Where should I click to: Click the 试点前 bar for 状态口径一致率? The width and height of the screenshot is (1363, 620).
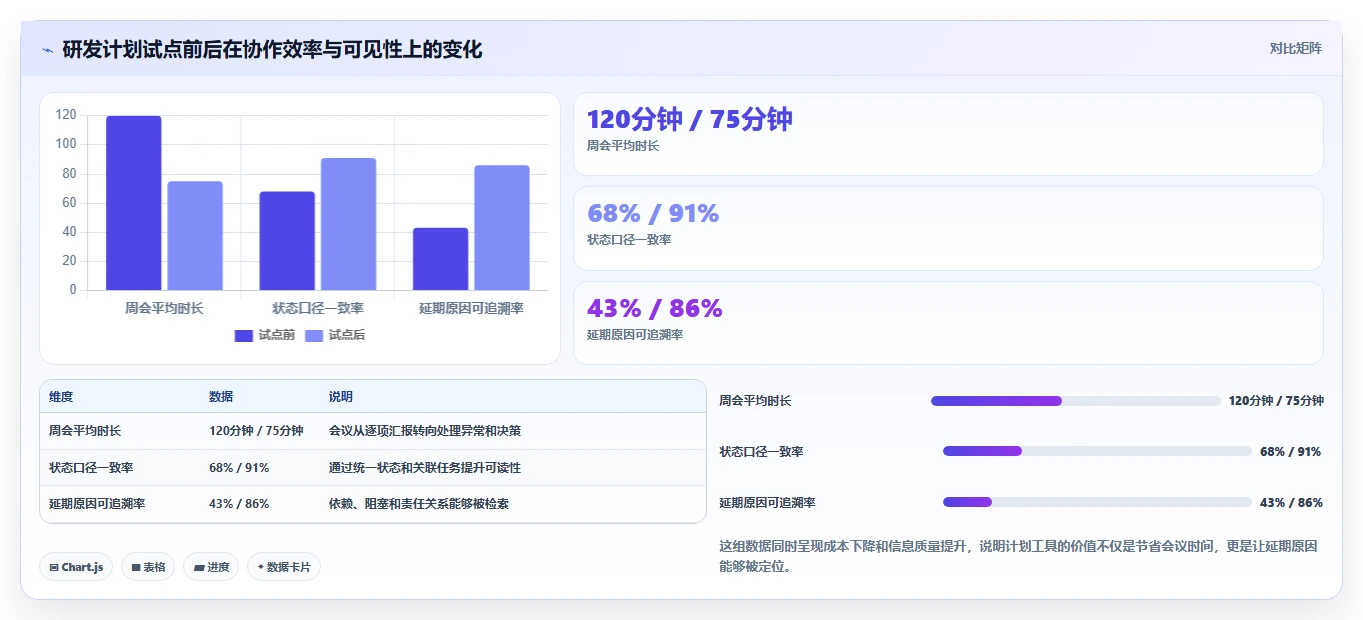[x=287, y=241]
